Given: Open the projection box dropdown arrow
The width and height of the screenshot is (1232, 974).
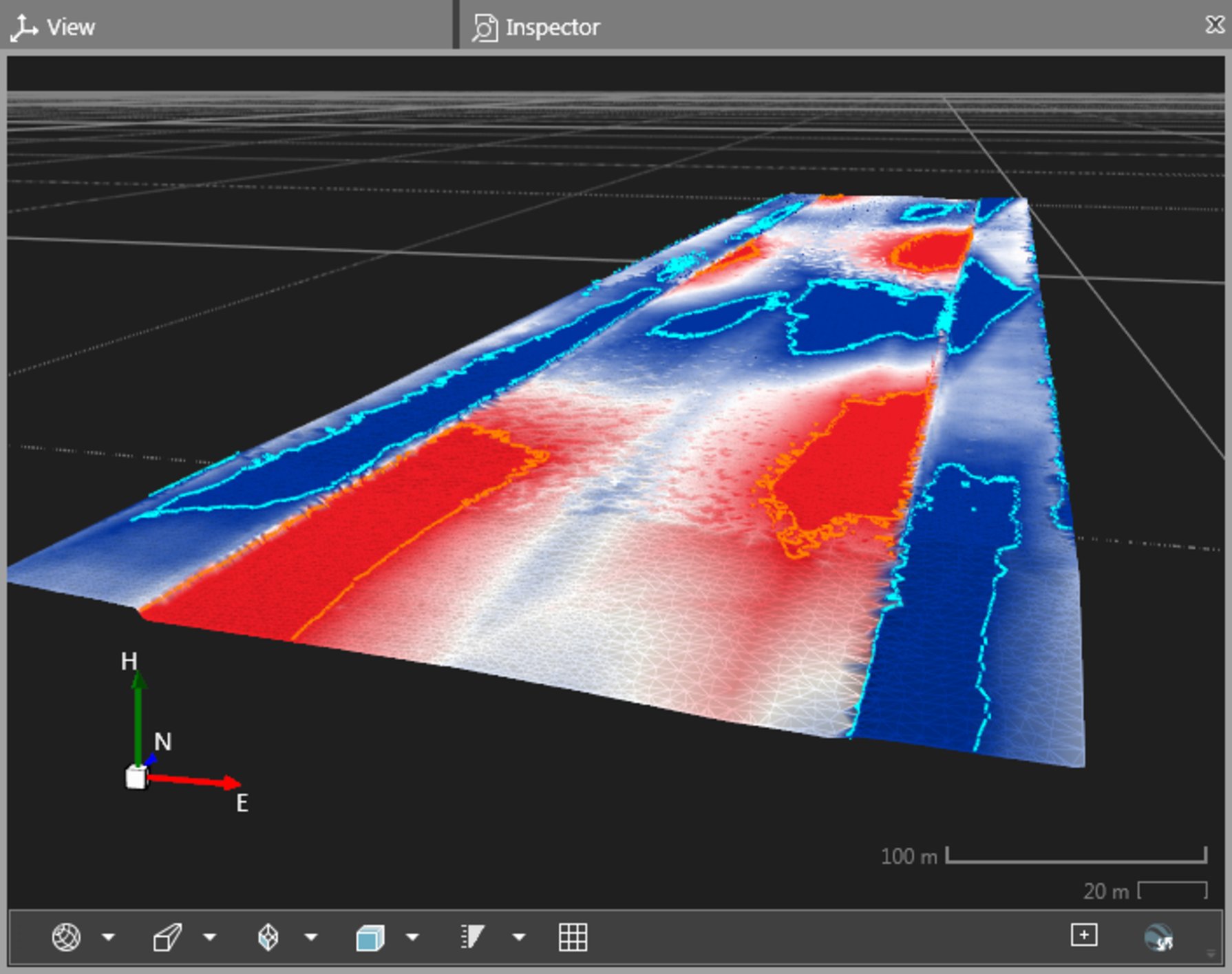Looking at the screenshot, I should coord(209,937).
